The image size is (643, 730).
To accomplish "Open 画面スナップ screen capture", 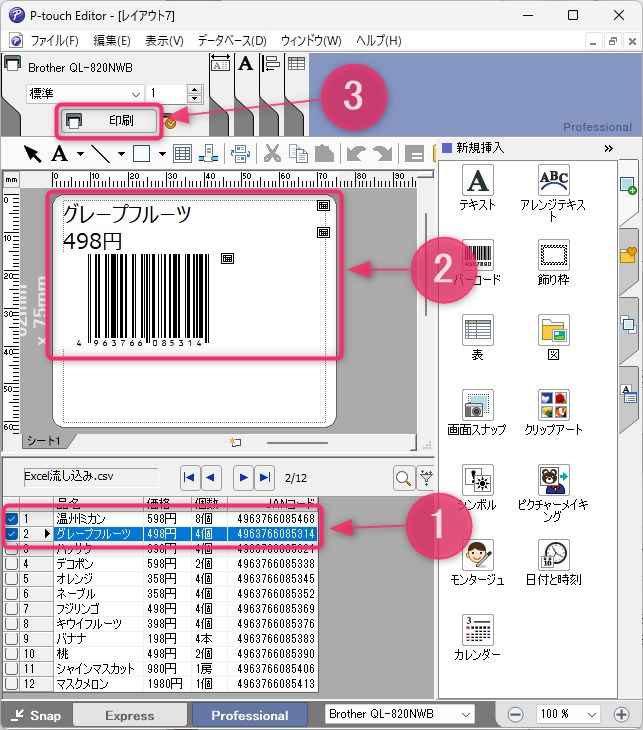I will click(477, 412).
